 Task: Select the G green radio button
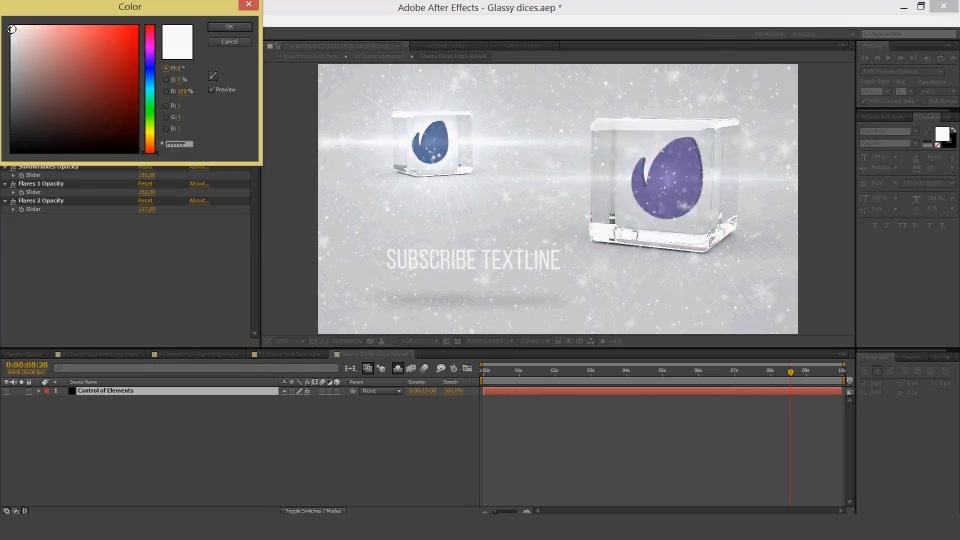click(166, 117)
